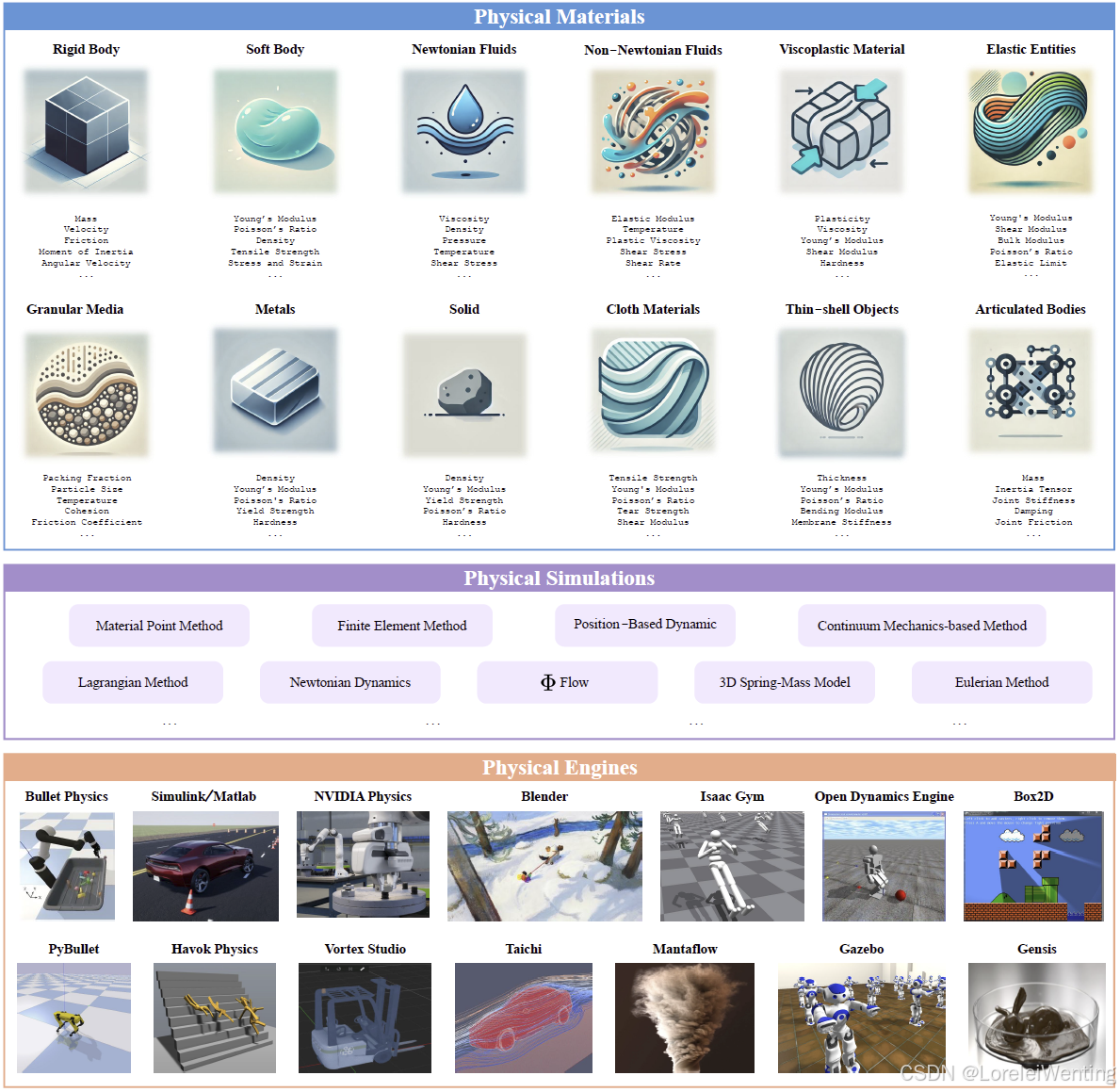1120x1092 pixels.
Task: Click the Phi symbol in Flow box
Action: coord(548,682)
